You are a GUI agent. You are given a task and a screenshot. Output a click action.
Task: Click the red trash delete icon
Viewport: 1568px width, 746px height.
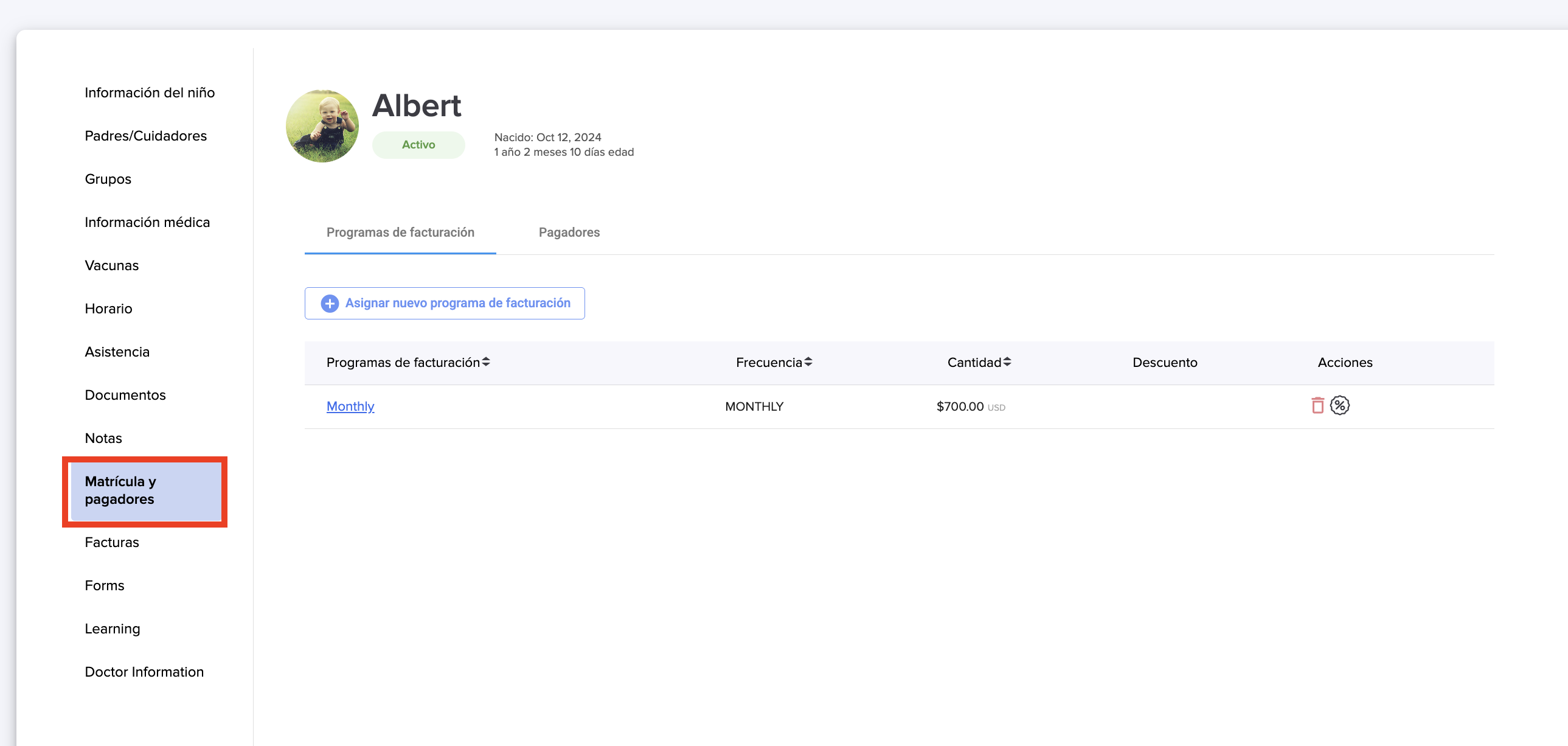click(x=1317, y=406)
